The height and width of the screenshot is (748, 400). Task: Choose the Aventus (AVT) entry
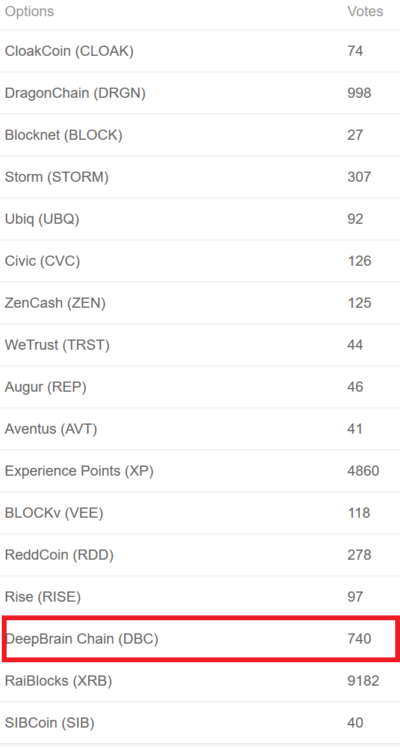coord(200,429)
